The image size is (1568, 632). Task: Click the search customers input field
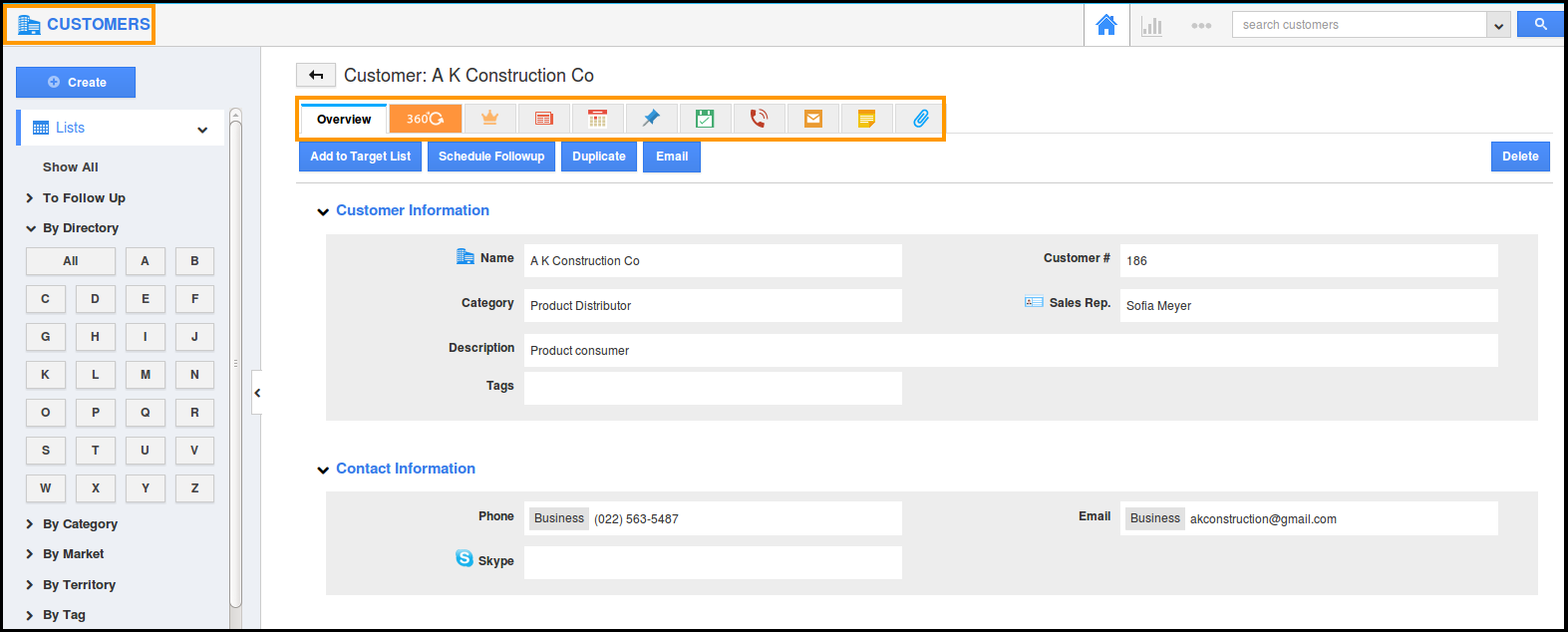[x=1359, y=25]
